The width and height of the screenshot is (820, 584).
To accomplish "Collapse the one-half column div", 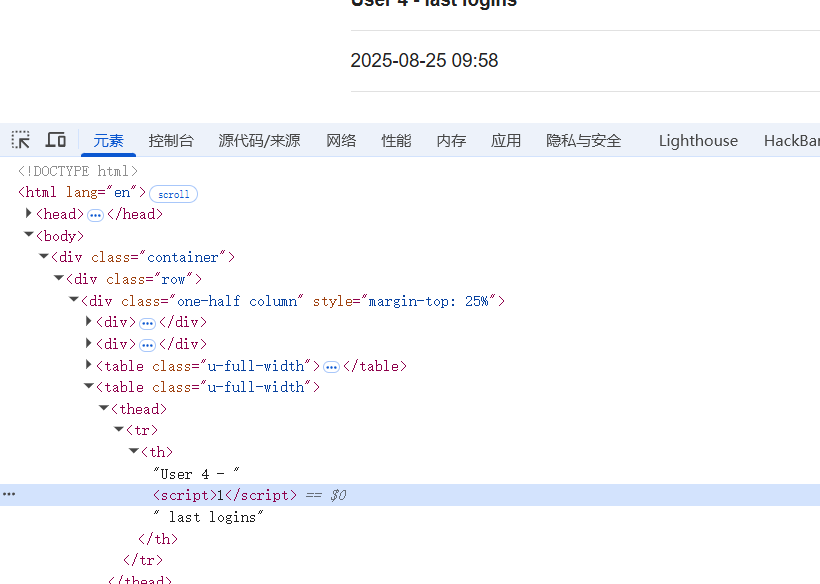I will point(74,300).
